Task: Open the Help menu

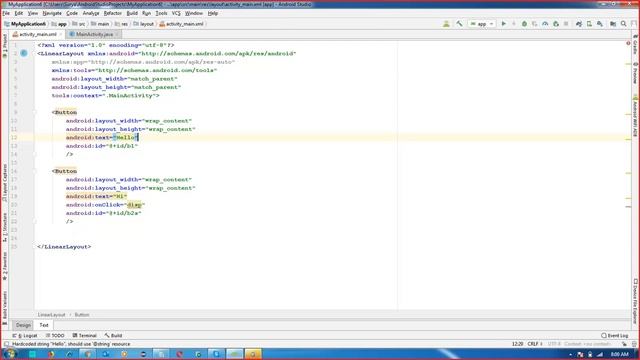Action: (213, 13)
